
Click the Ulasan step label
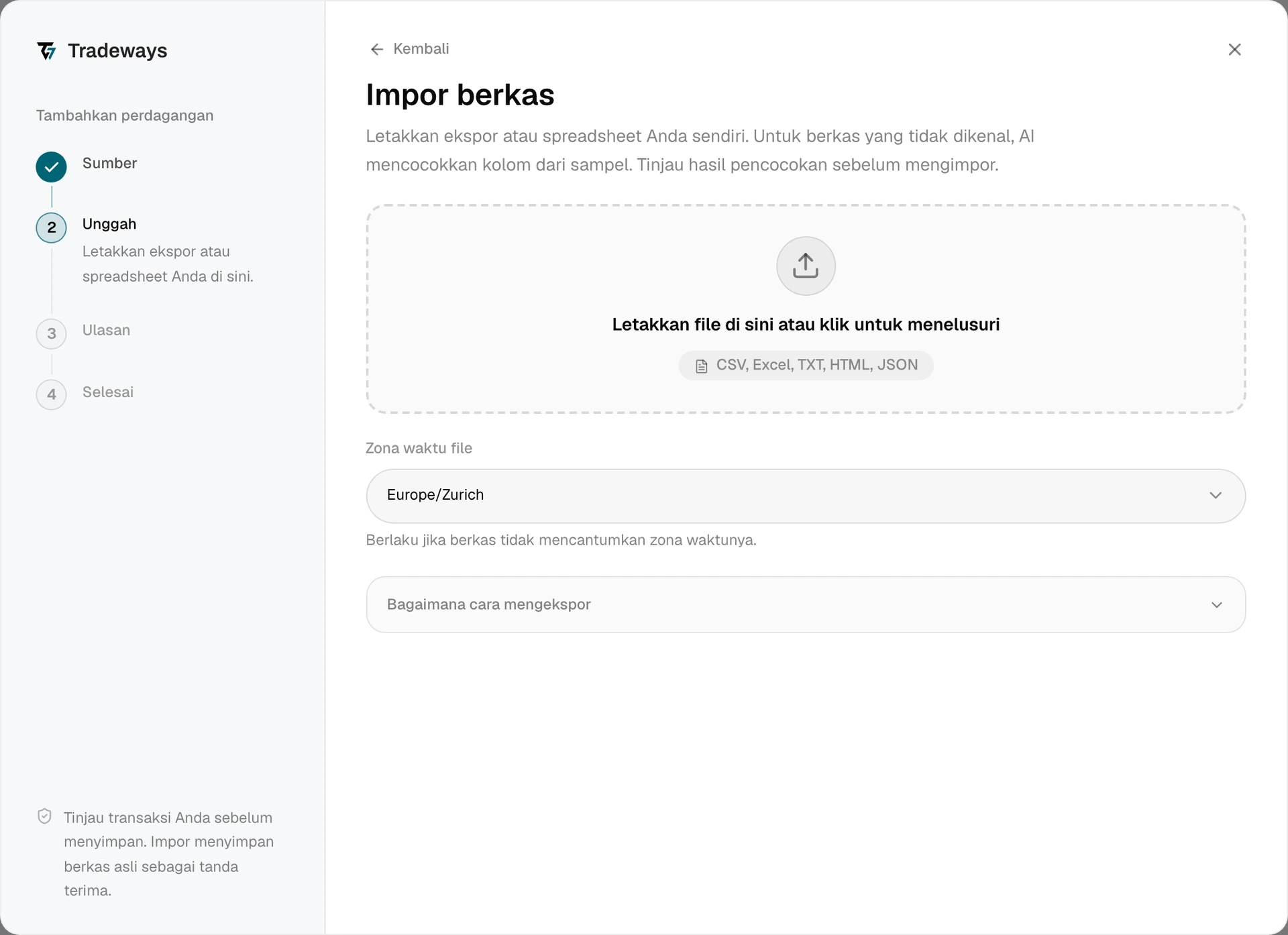106,330
